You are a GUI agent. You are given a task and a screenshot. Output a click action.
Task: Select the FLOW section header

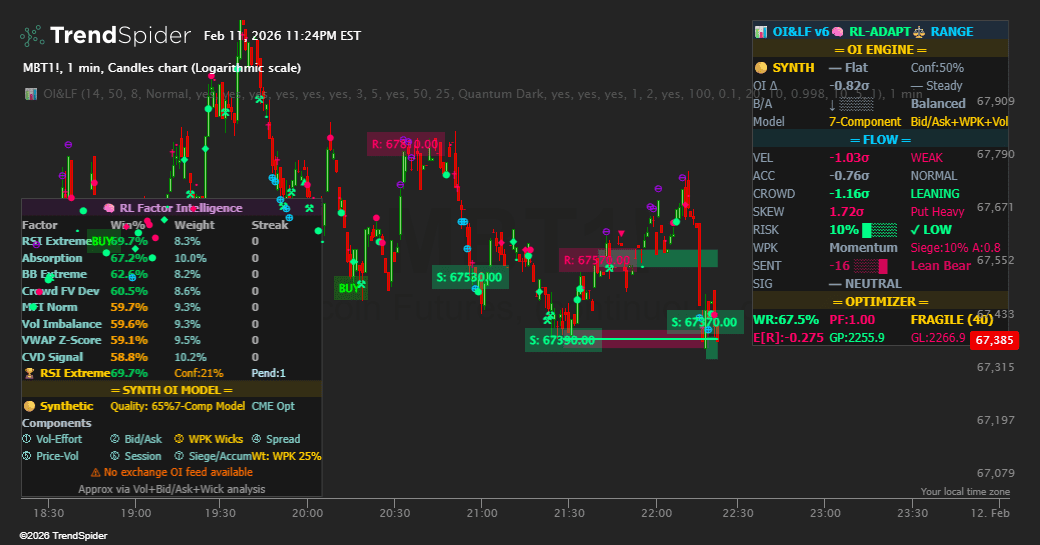[880, 140]
